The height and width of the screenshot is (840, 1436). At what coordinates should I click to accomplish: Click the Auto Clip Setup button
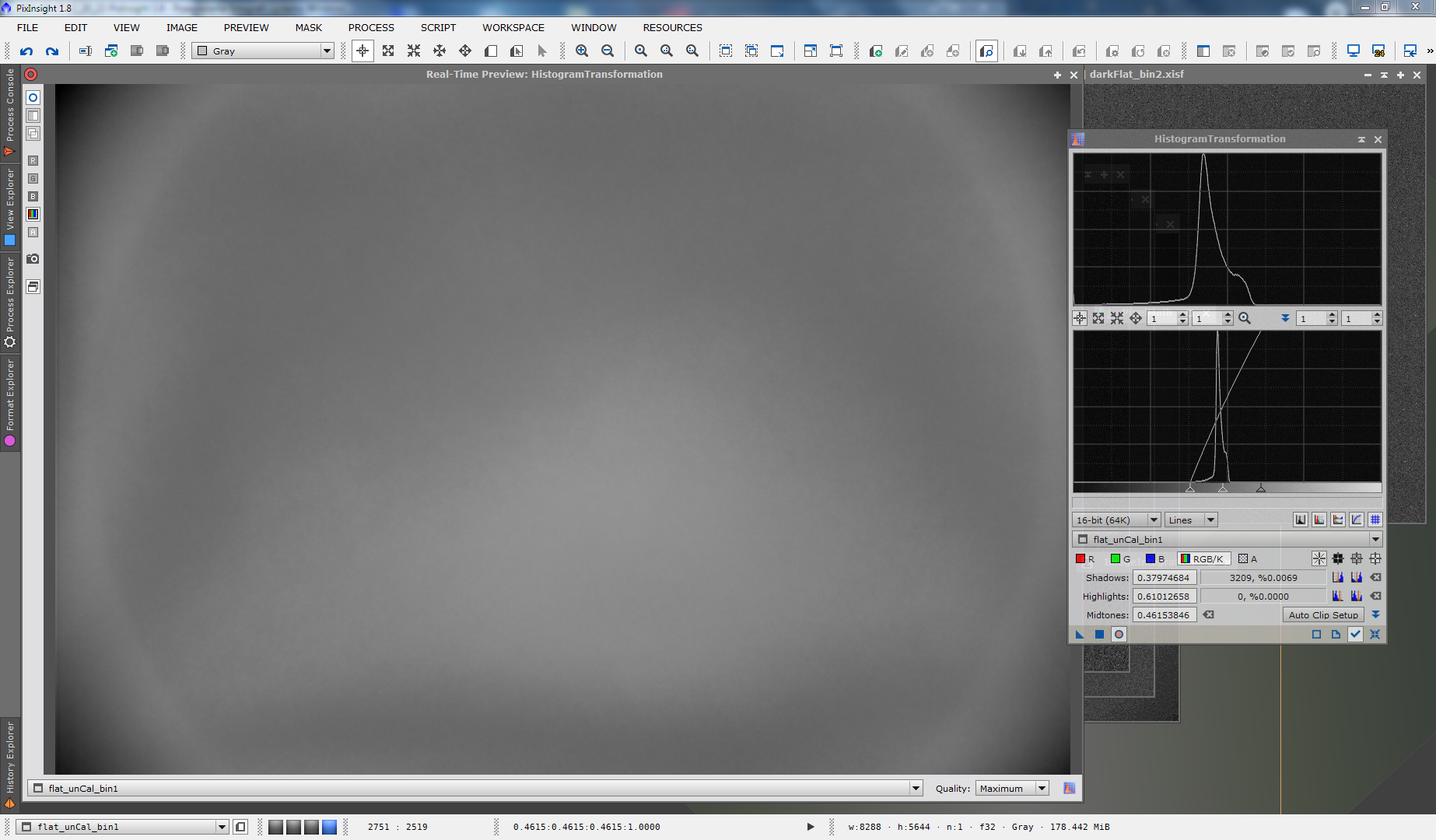click(1322, 614)
